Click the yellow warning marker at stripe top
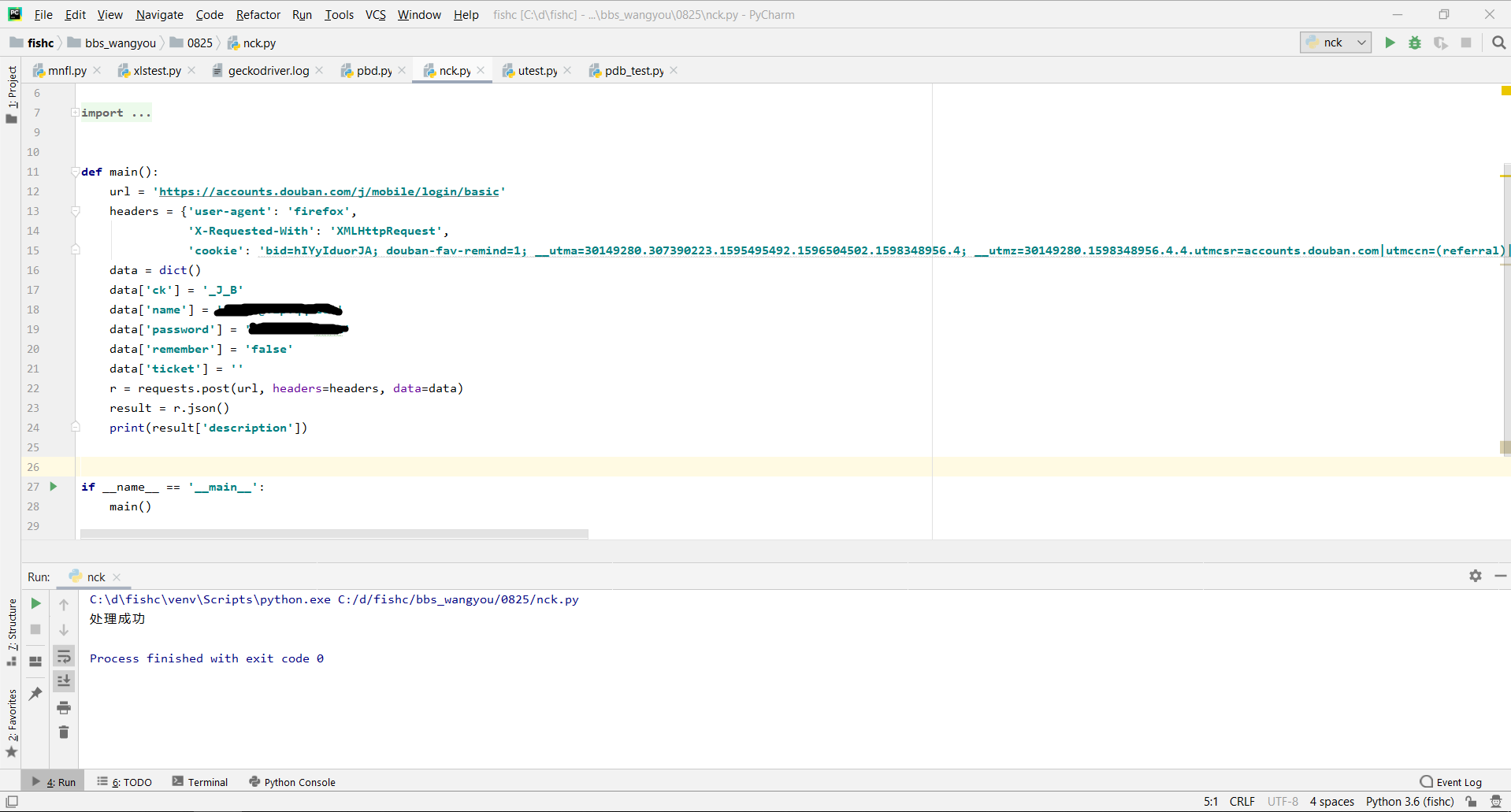The image size is (1511, 812). [x=1505, y=91]
